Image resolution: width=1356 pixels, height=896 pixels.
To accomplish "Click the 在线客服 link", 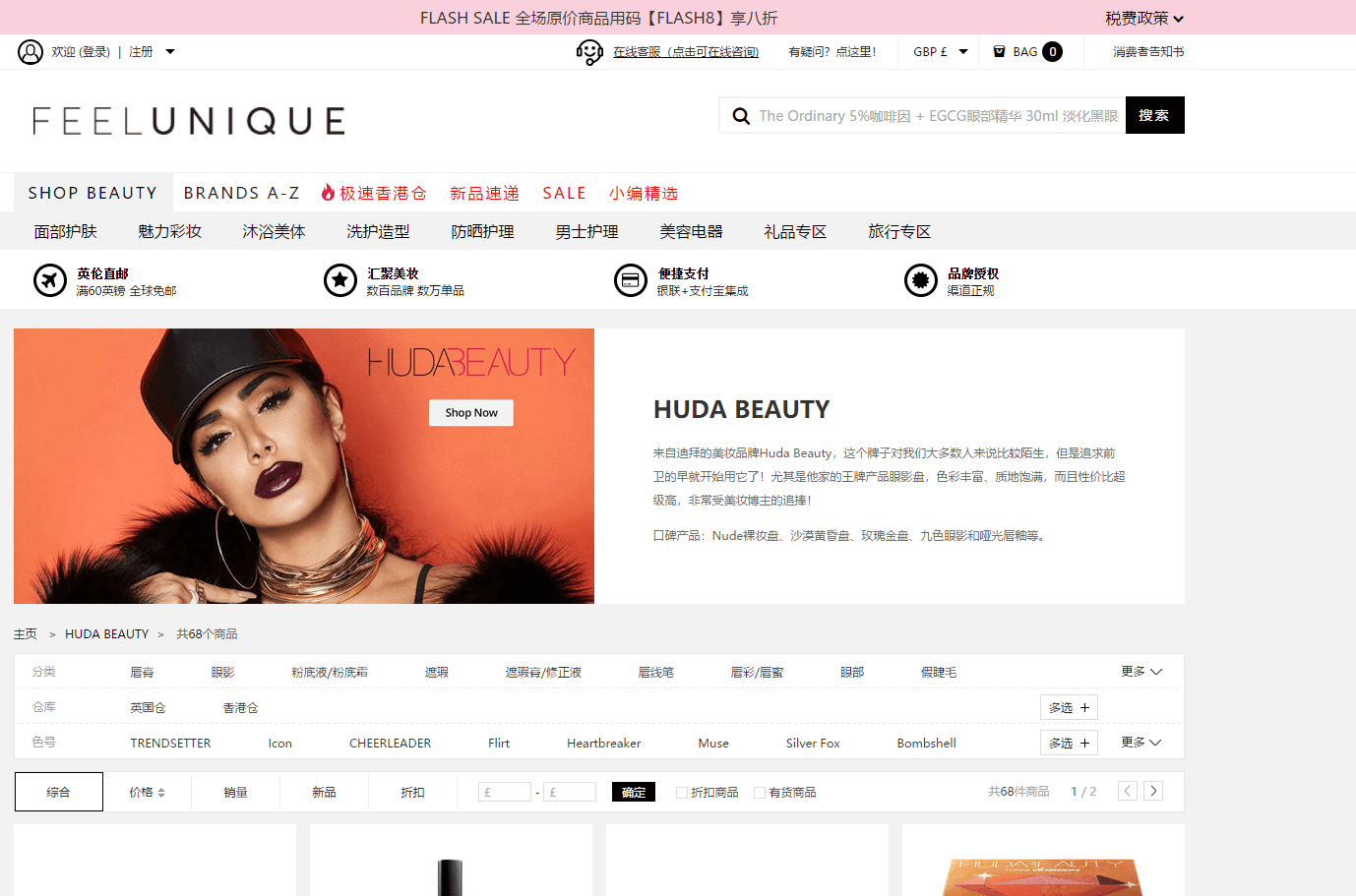I will (686, 52).
